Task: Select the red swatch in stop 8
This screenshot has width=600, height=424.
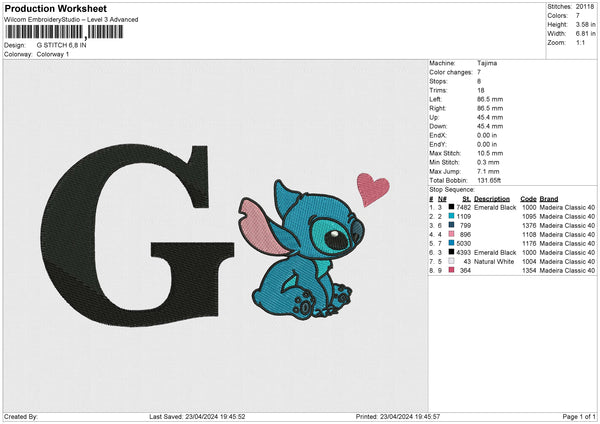Action: pos(452,270)
